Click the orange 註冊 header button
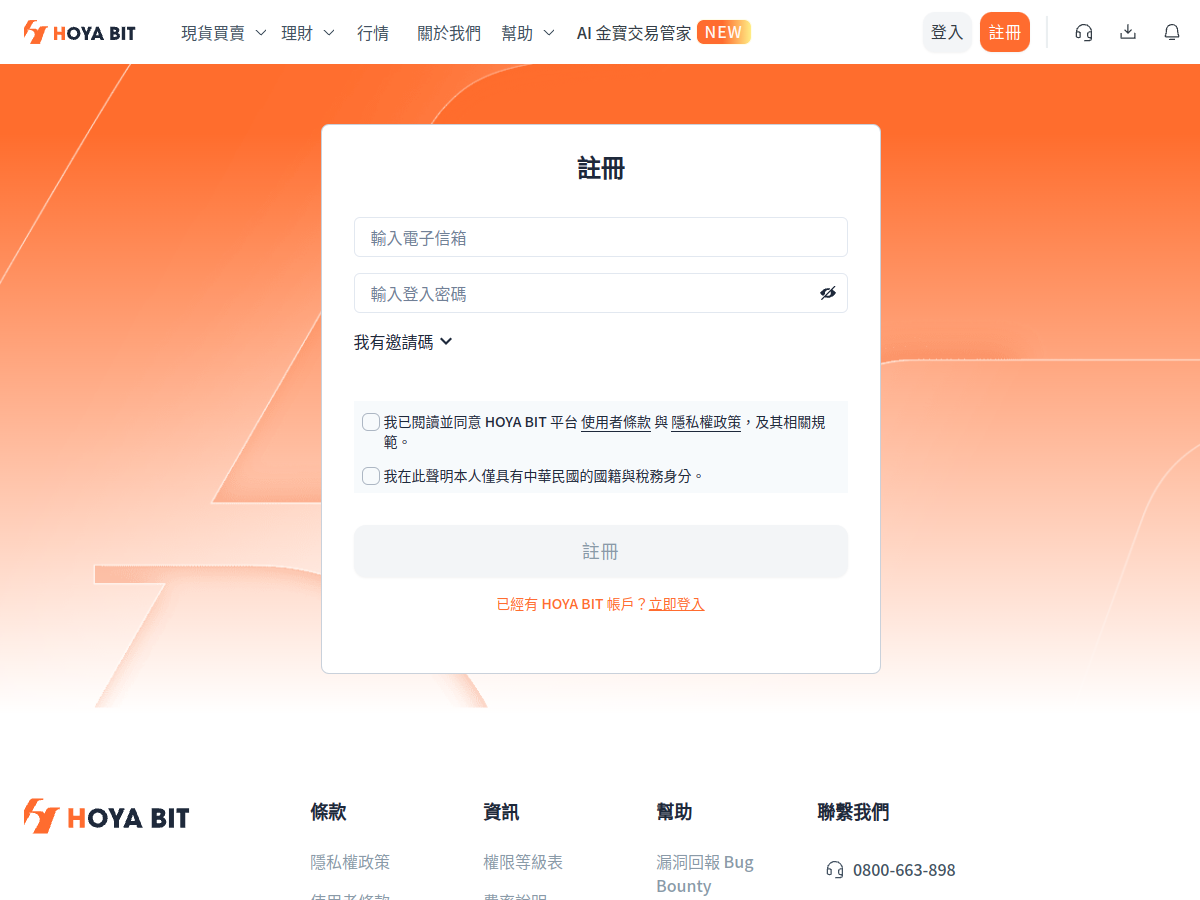Image resolution: width=1200 pixels, height=900 pixels. [1005, 32]
